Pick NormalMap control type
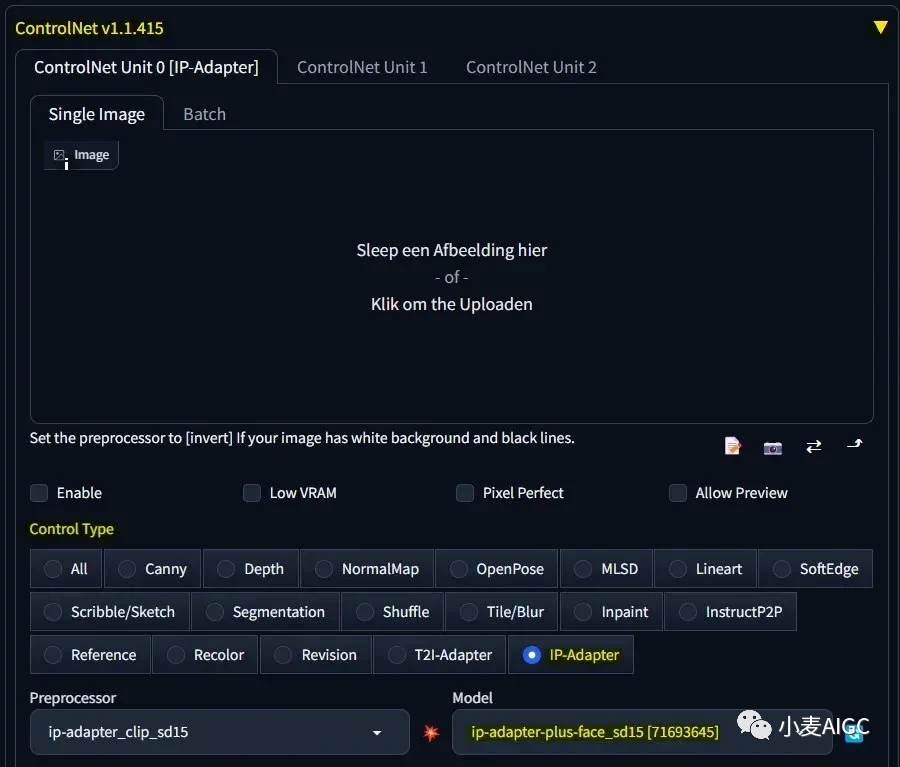The image size is (900, 767). (x=367, y=568)
